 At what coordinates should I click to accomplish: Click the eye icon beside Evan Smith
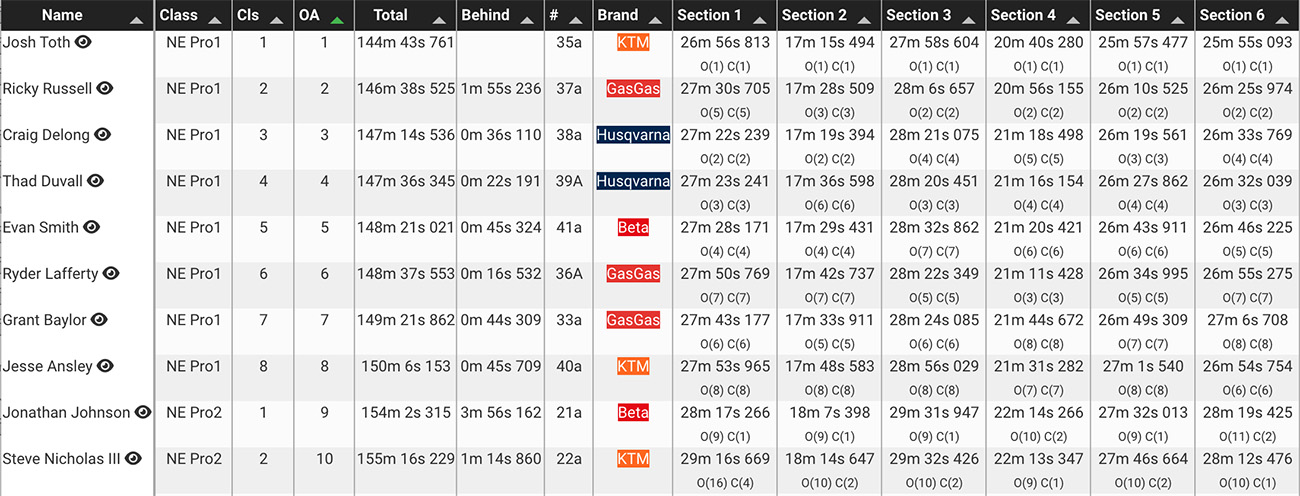click(x=92, y=227)
